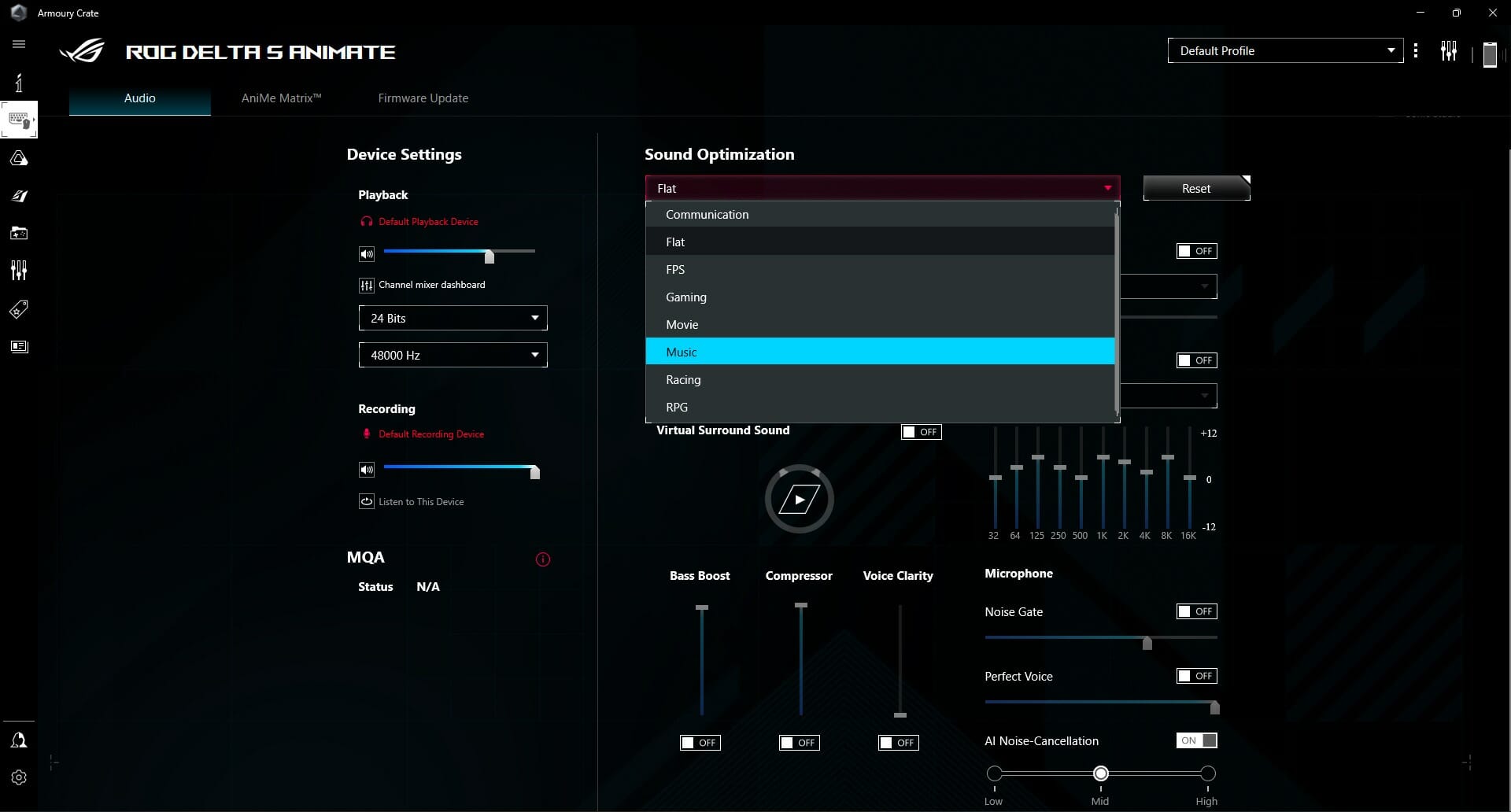This screenshot has height=812, width=1511.
Task: Switch to the Firmware Update tab
Action: tap(423, 98)
